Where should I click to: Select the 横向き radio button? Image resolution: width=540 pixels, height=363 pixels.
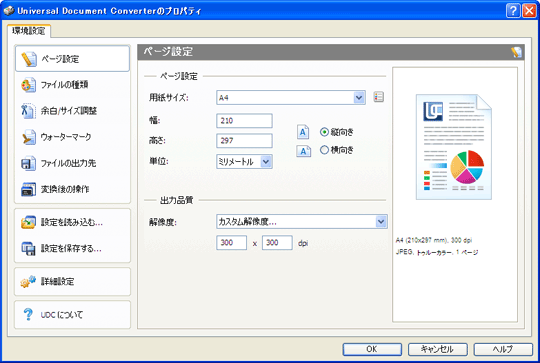[324, 150]
